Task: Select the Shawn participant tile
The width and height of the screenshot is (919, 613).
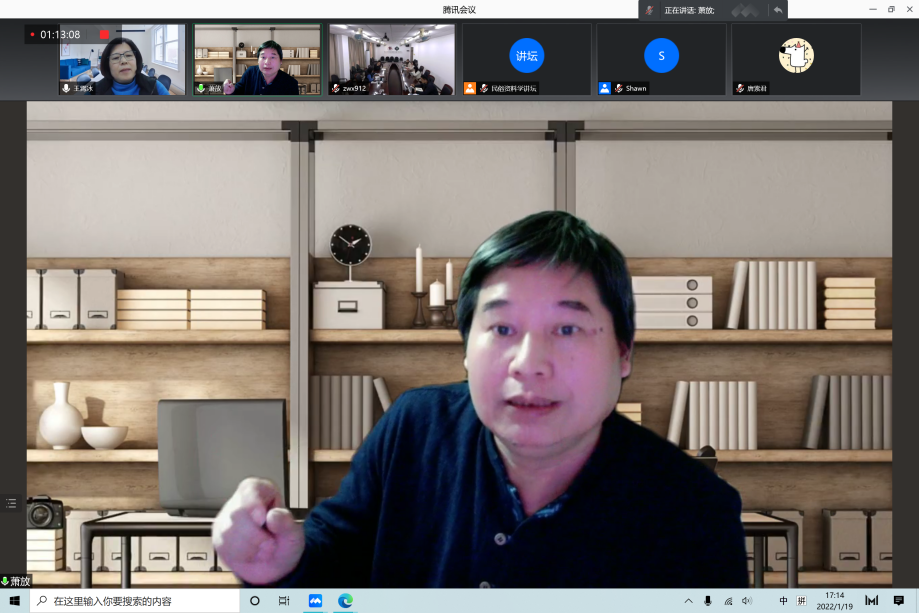Action: (x=661, y=59)
